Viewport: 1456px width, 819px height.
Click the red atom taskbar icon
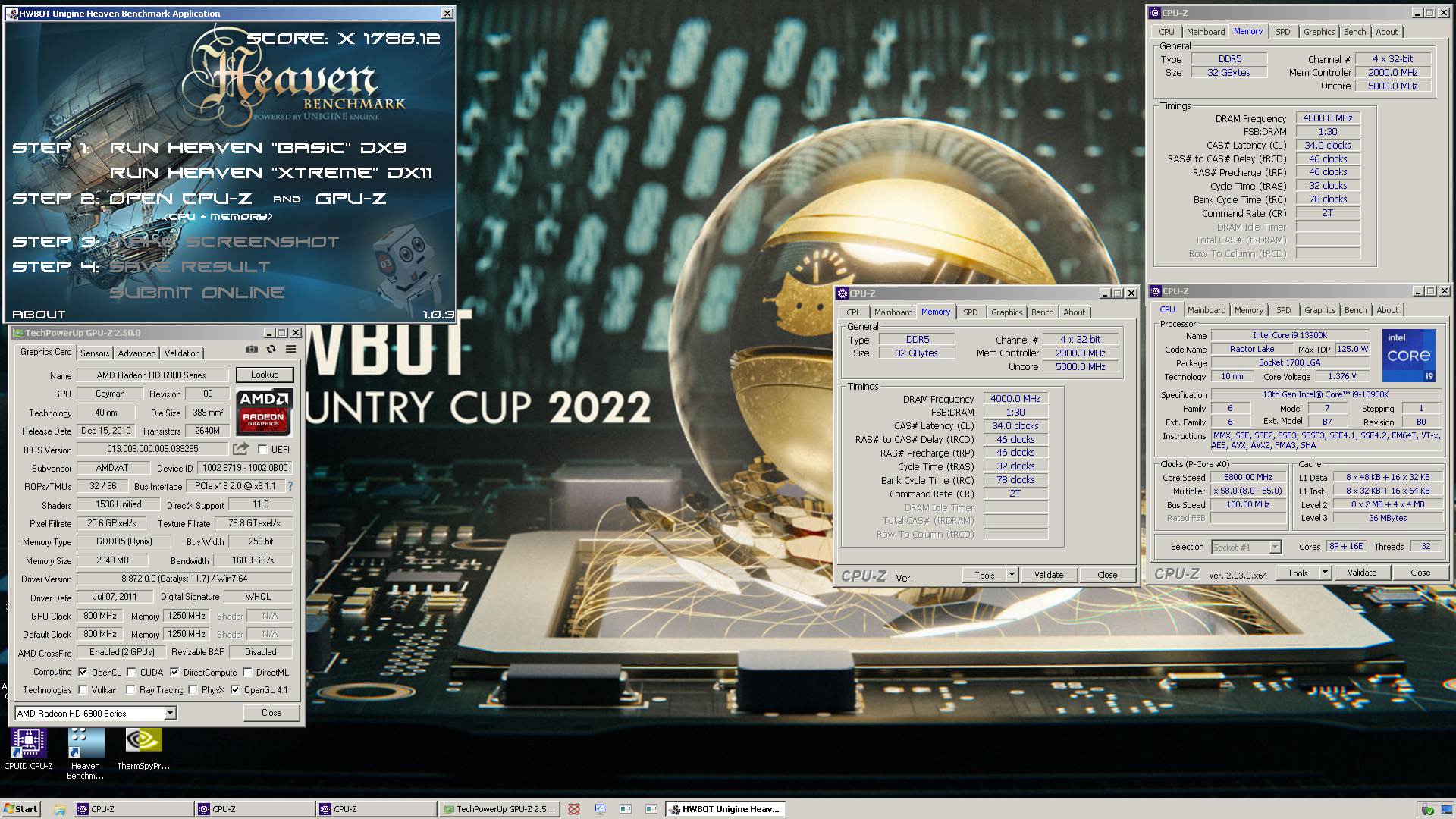(x=574, y=809)
